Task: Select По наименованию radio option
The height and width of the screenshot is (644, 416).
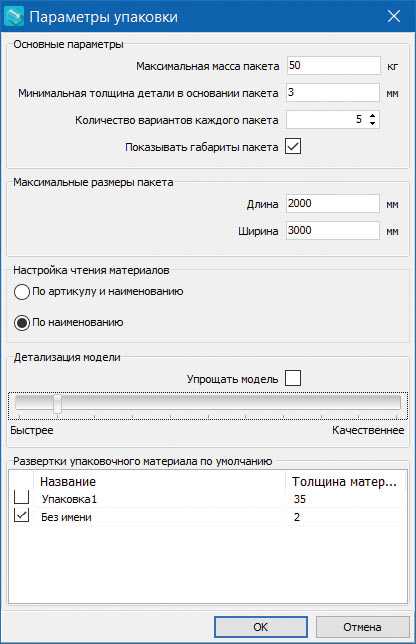Action: pyautogui.click(x=21, y=323)
